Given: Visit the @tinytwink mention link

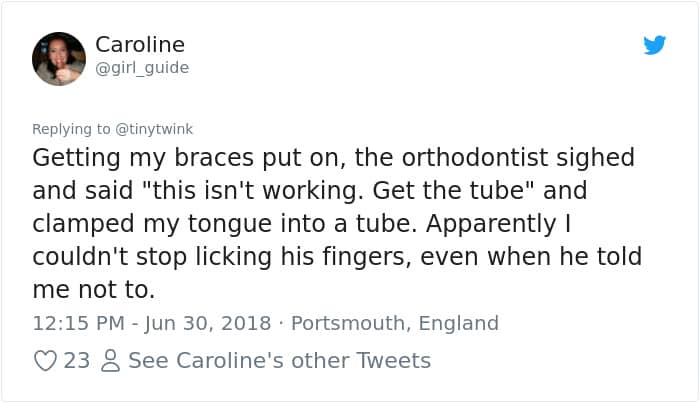Looking at the screenshot, I should [x=154, y=129].
